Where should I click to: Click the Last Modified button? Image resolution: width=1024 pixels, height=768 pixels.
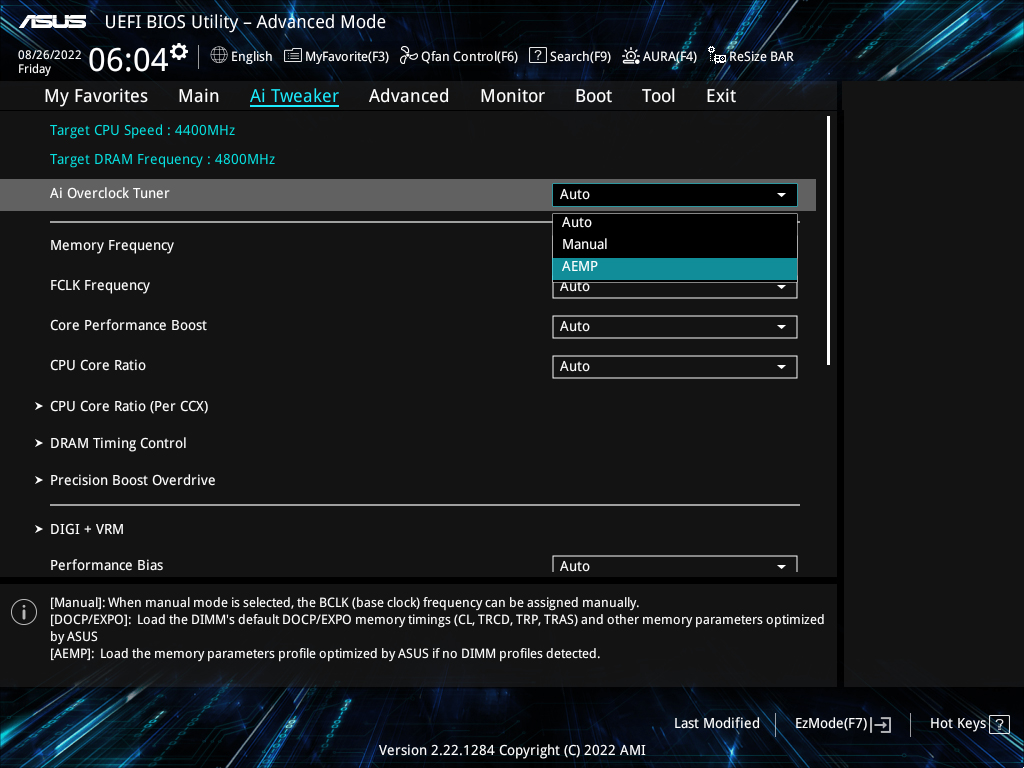tap(716, 724)
